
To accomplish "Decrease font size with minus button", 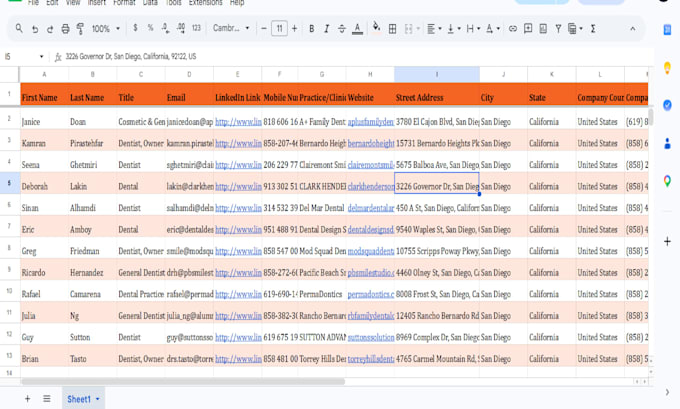I will coord(264,29).
